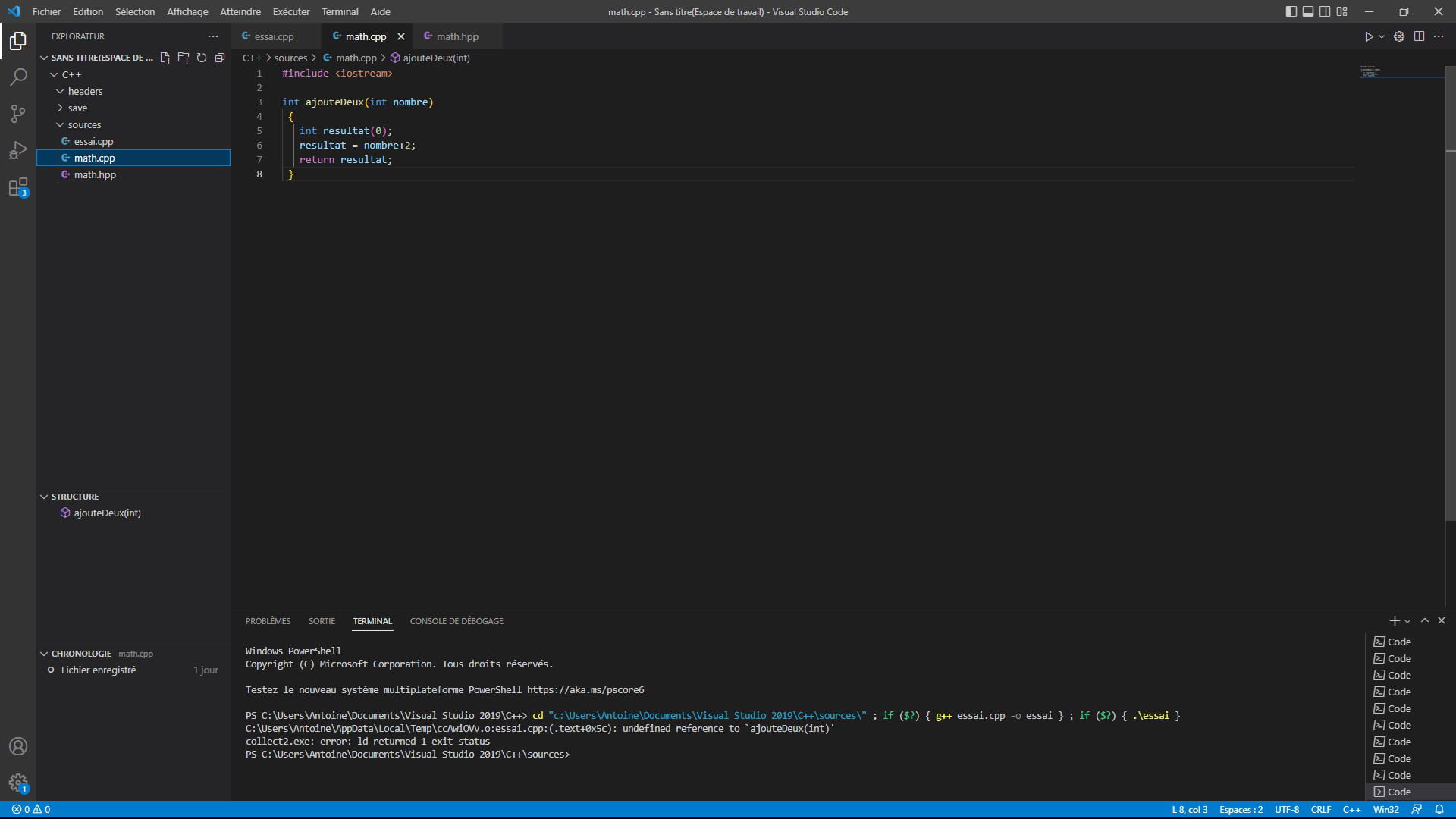Open the Exécuter menu
1456x819 pixels.
click(x=291, y=11)
